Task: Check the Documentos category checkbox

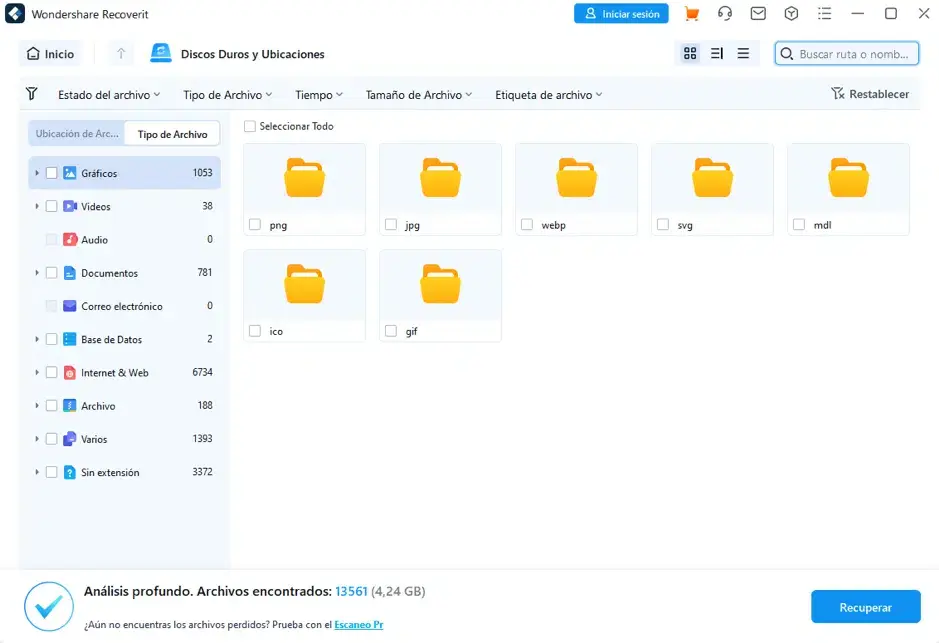Action: [x=52, y=273]
